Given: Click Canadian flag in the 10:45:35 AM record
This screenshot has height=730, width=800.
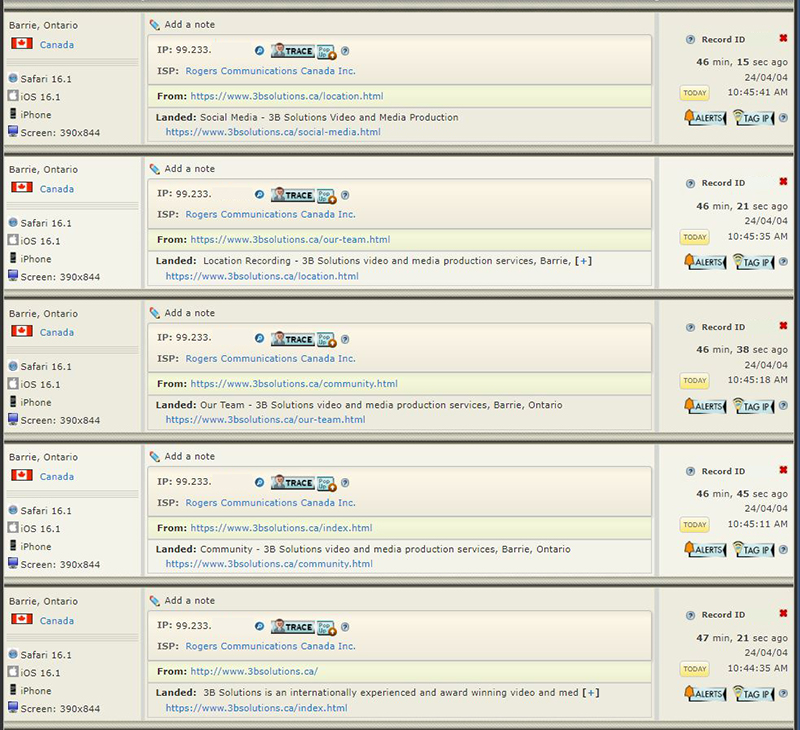Looking at the screenshot, I should click(22, 187).
